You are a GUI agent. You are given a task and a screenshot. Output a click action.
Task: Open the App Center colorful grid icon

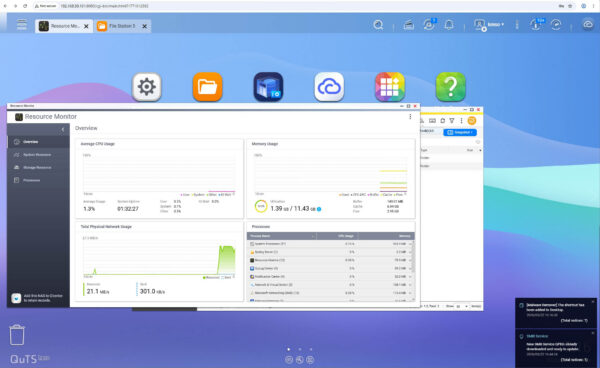[390, 87]
